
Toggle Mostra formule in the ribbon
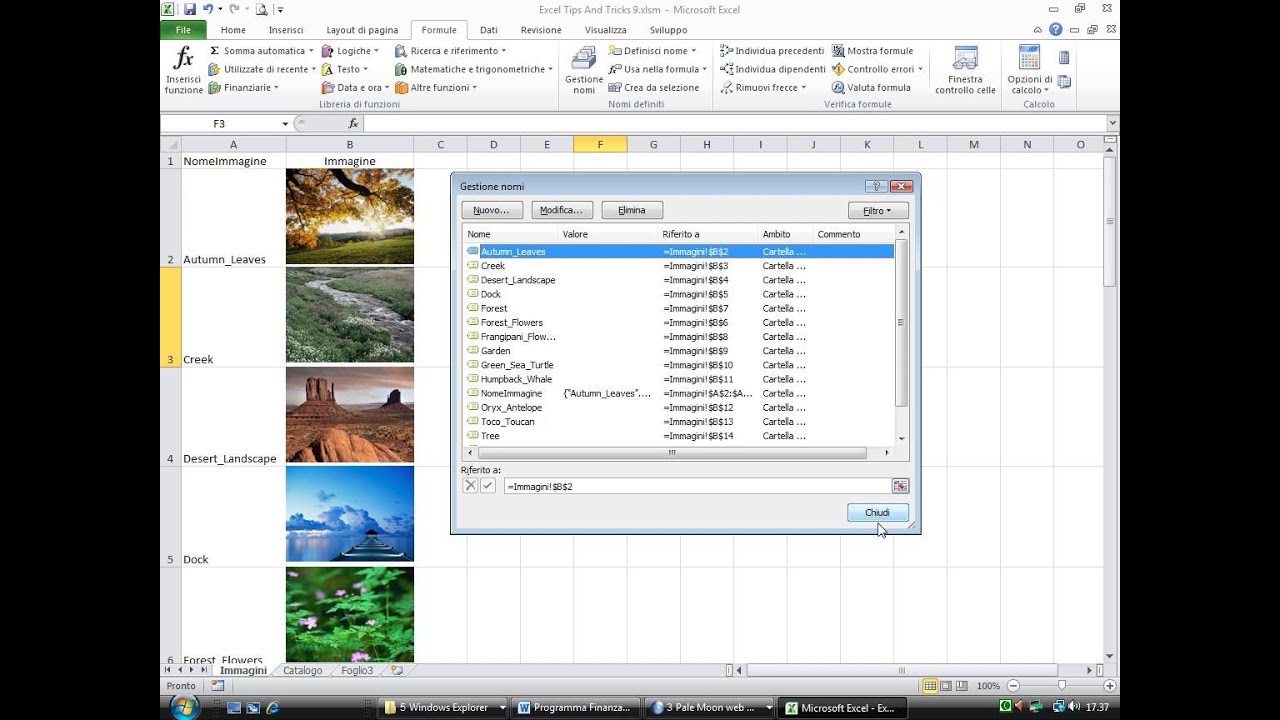pos(872,50)
